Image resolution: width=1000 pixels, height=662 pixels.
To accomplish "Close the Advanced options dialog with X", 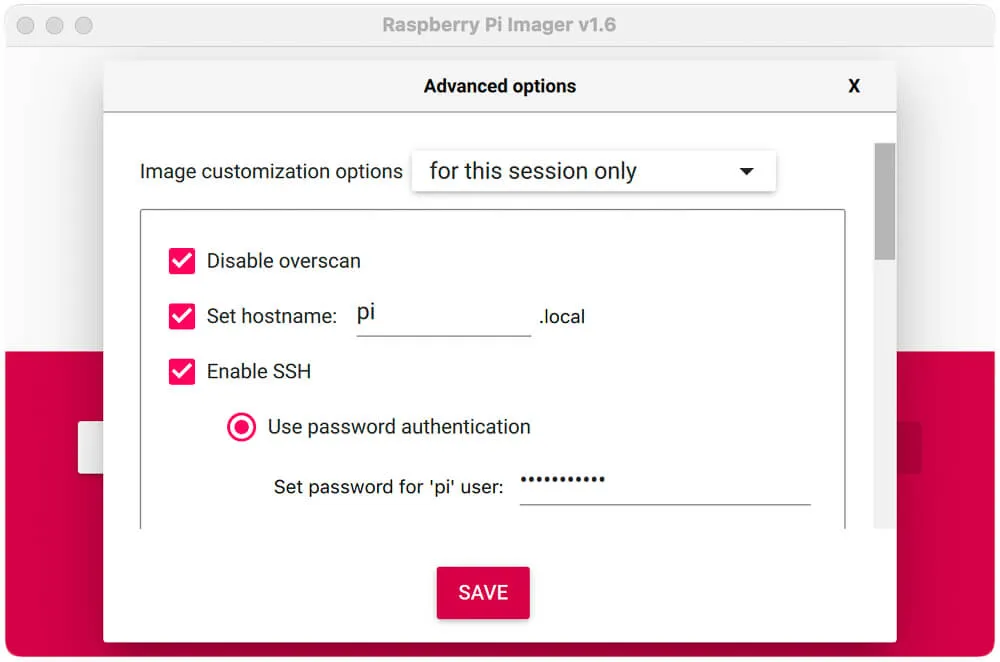I will [x=854, y=86].
